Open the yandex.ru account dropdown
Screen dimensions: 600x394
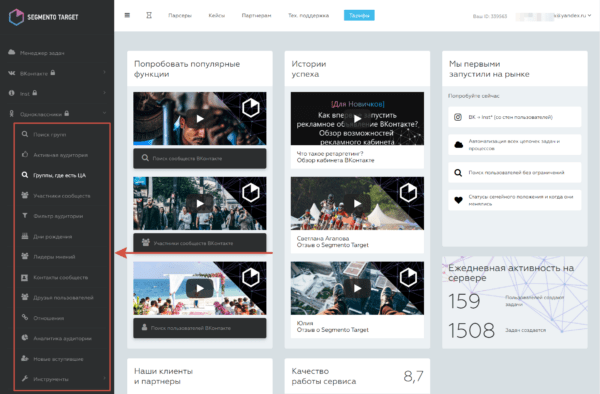click(572, 16)
